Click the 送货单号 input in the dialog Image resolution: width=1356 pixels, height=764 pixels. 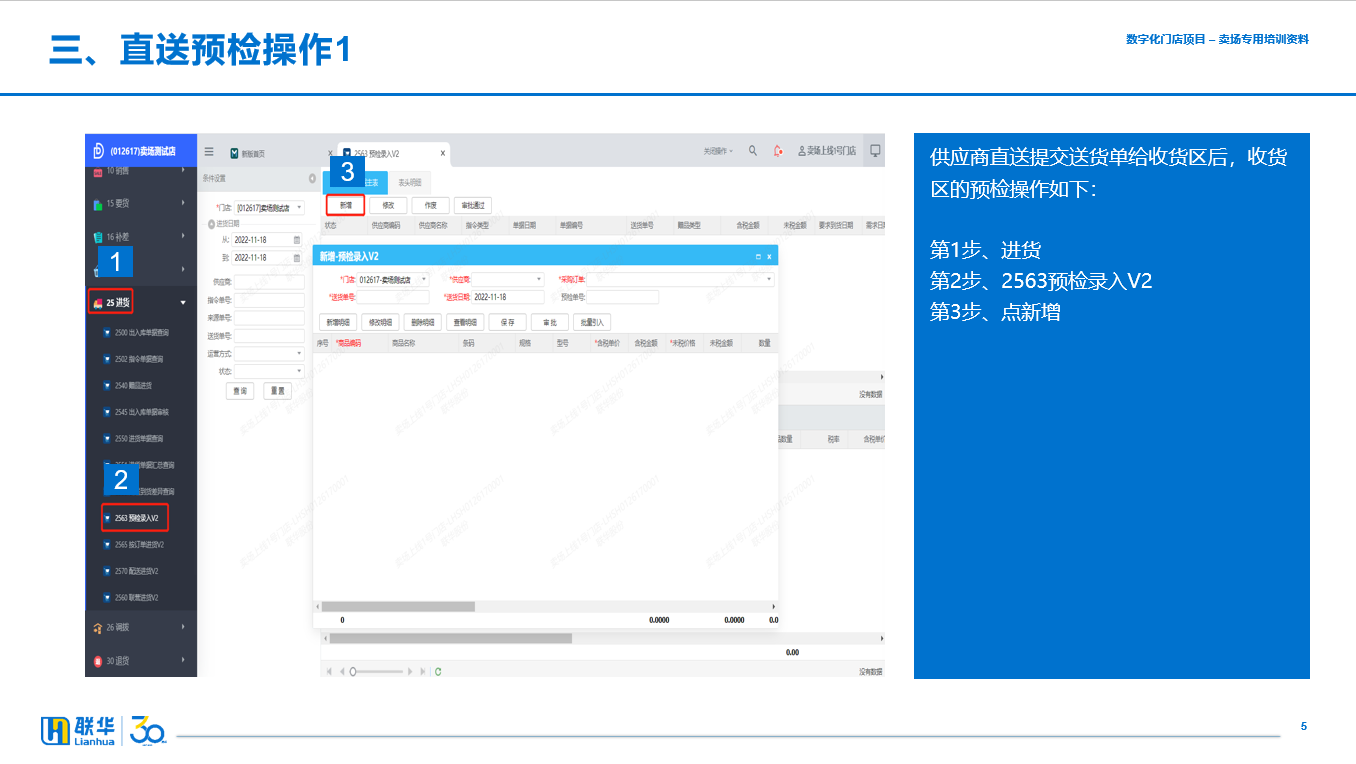pyautogui.click(x=393, y=297)
